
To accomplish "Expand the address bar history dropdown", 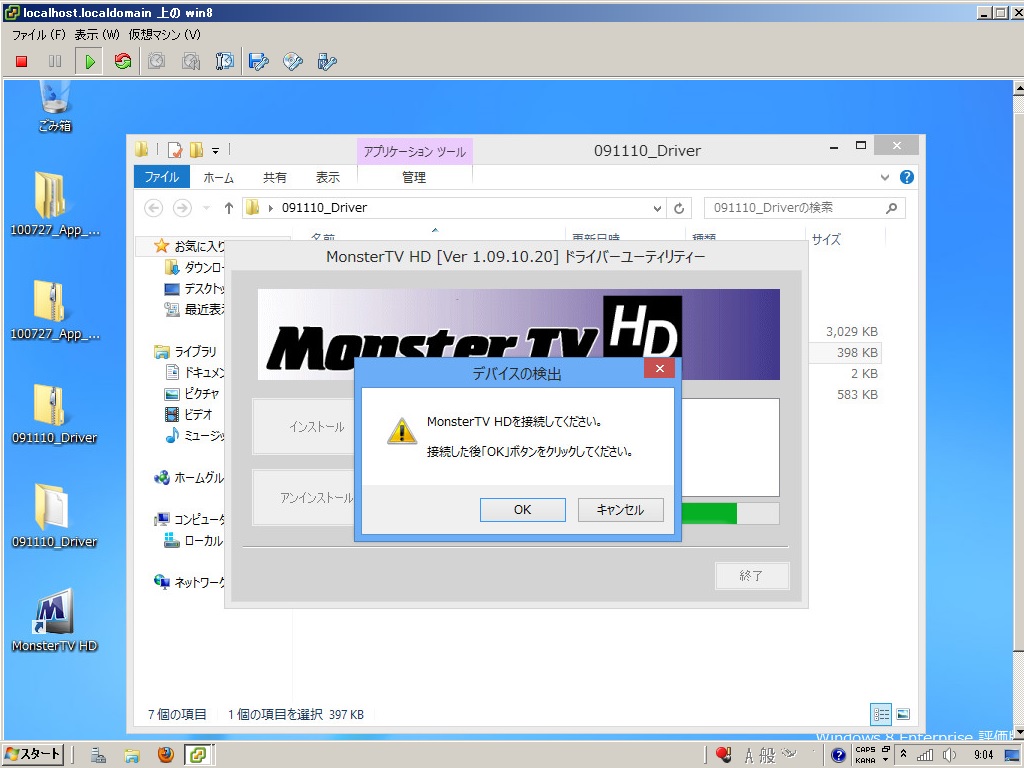I will coord(657,208).
